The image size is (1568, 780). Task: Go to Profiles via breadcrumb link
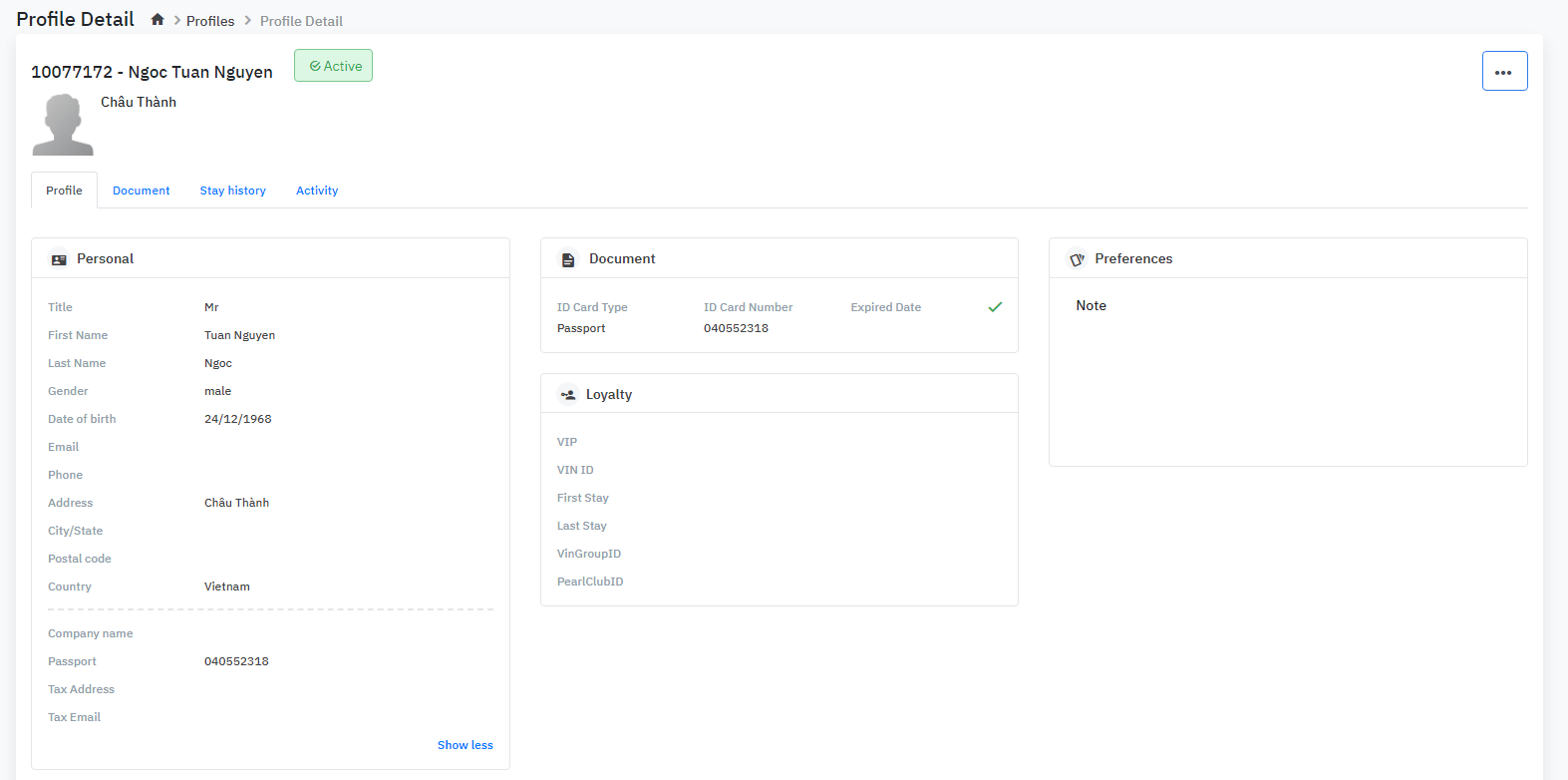[x=210, y=21]
